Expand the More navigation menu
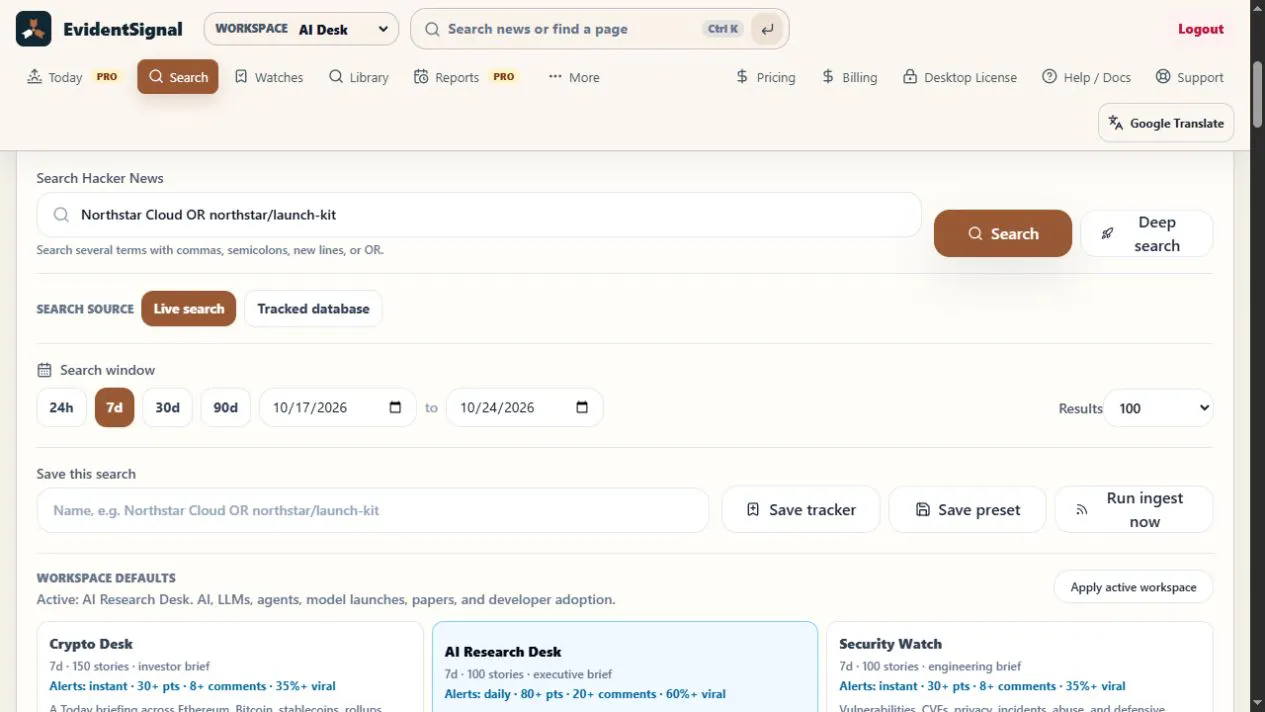The image size is (1265, 712). [x=574, y=77]
